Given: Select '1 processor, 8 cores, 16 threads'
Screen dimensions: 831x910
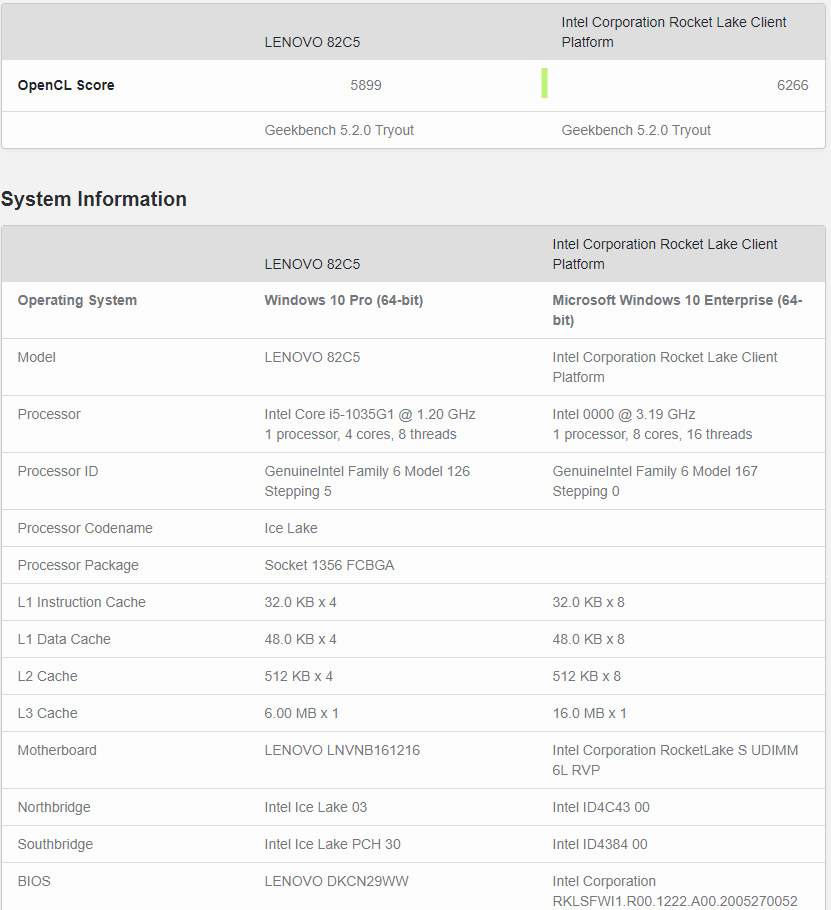Looking at the screenshot, I should 652,435.
